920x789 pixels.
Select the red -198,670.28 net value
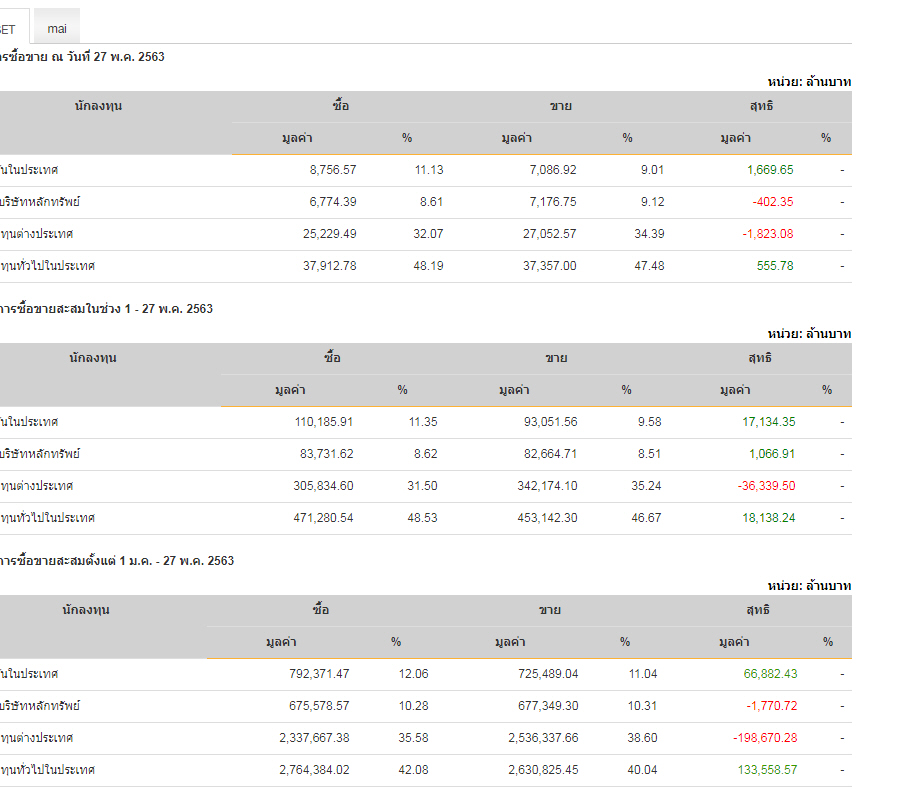[x=765, y=738]
